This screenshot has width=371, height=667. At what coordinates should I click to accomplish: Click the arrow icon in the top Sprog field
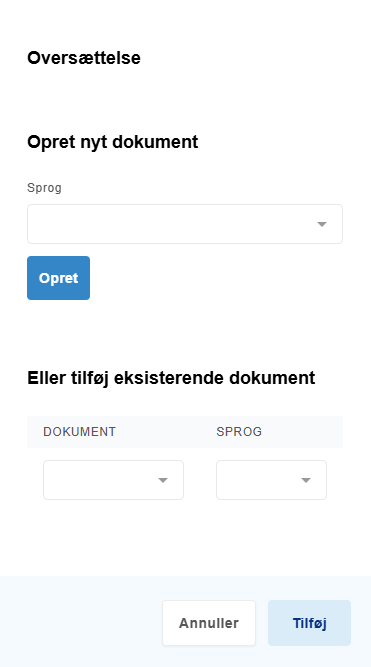coord(322,224)
